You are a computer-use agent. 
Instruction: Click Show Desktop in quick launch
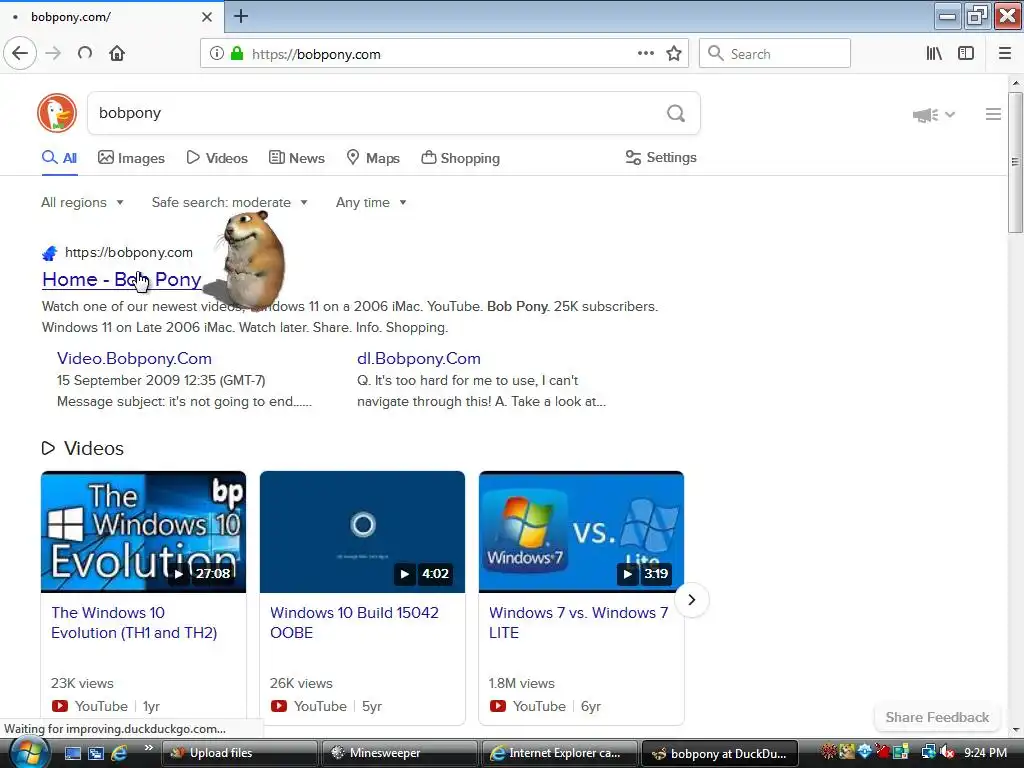pos(72,753)
